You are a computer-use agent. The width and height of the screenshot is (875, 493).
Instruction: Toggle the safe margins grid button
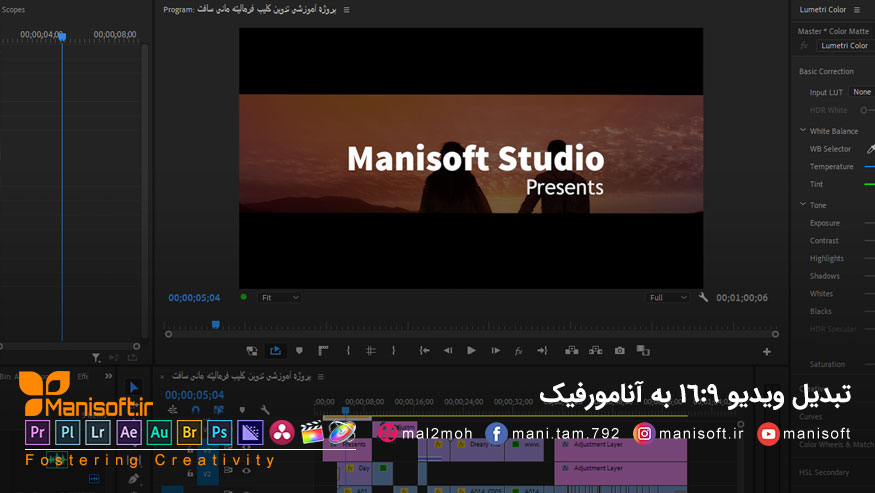[x=371, y=351]
